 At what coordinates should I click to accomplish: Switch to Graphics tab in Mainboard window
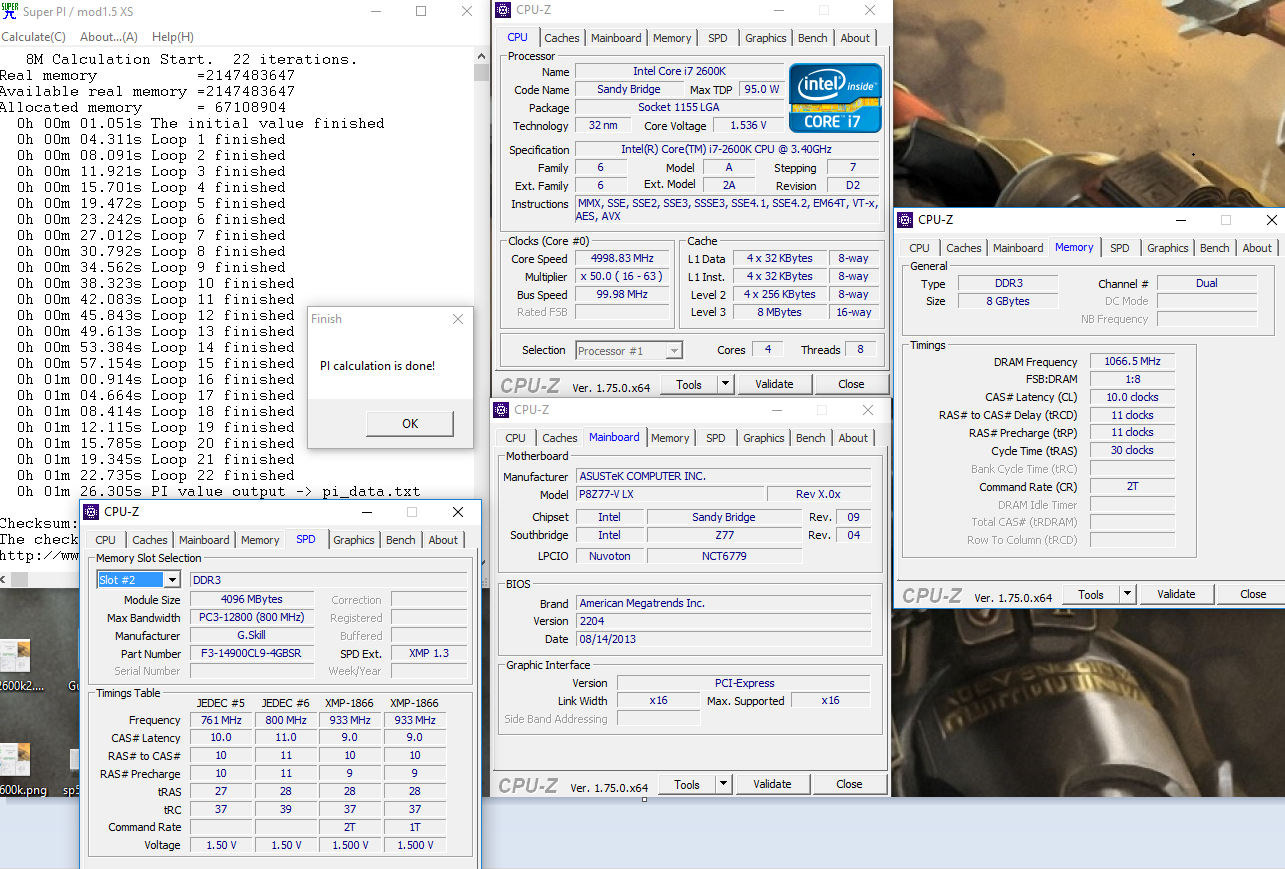click(x=764, y=438)
